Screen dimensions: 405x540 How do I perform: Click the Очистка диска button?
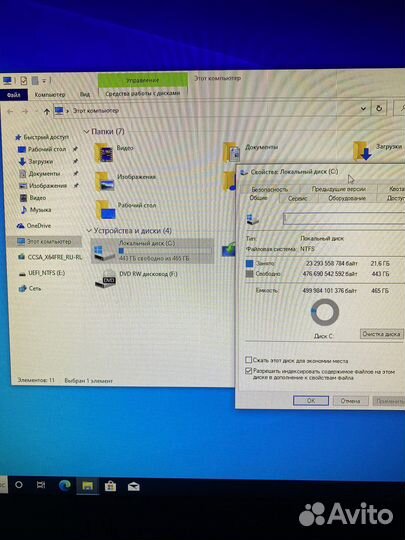tap(381, 334)
